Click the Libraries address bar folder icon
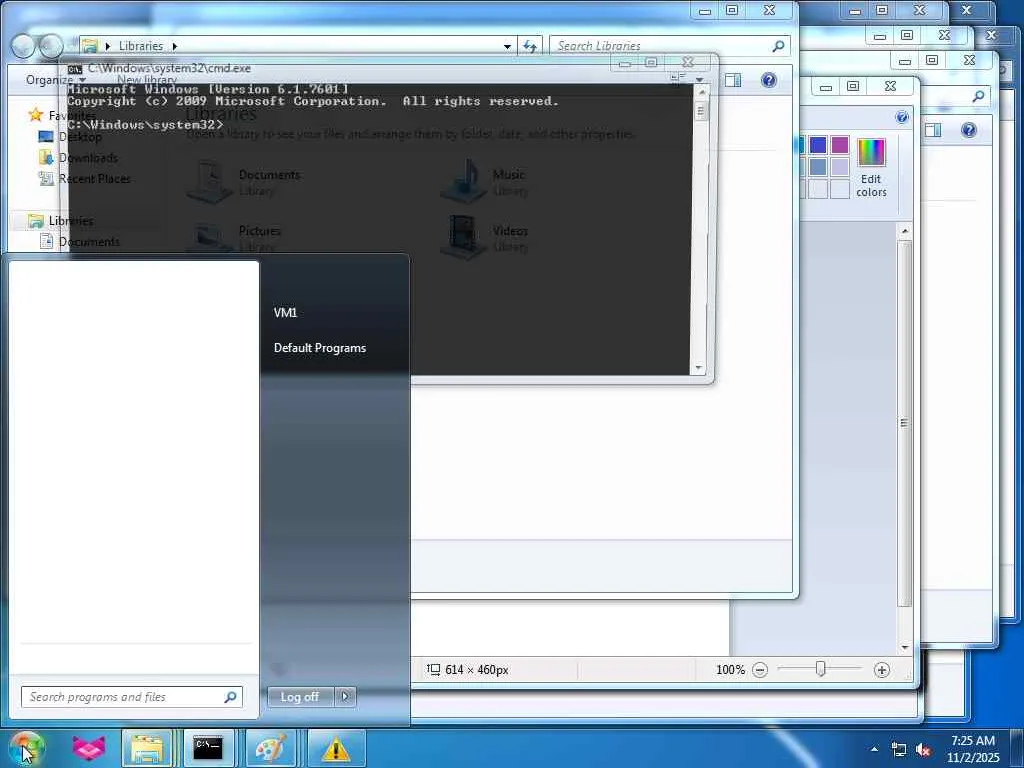 pos(90,46)
